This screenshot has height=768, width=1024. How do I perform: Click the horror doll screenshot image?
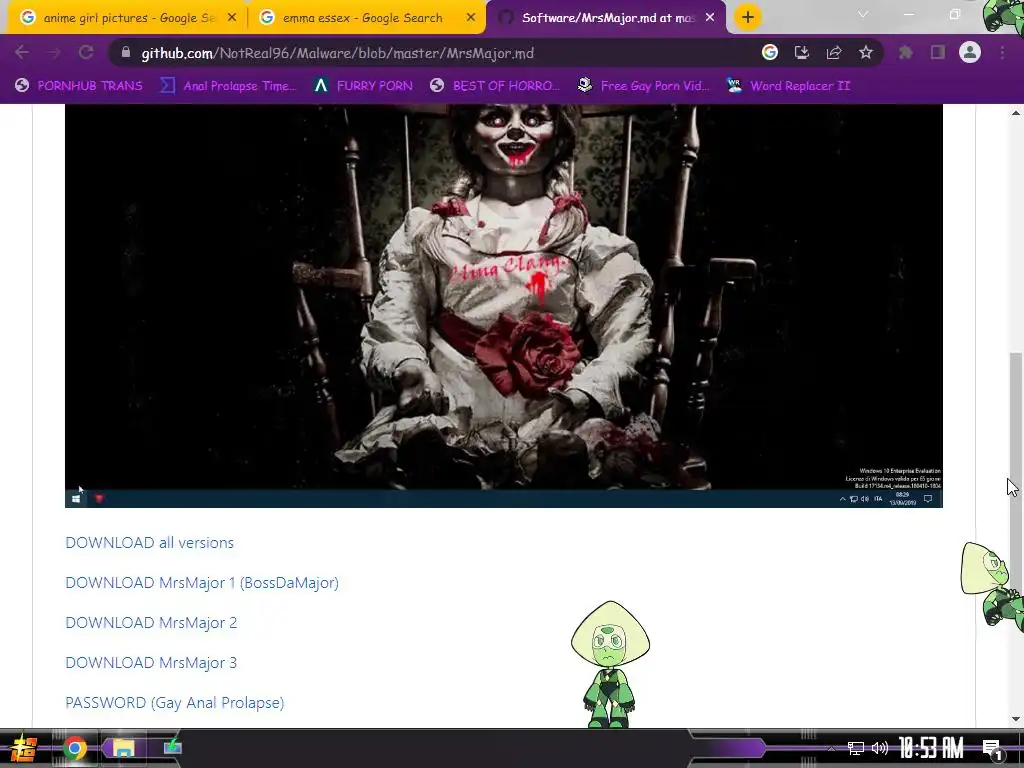click(x=504, y=306)
